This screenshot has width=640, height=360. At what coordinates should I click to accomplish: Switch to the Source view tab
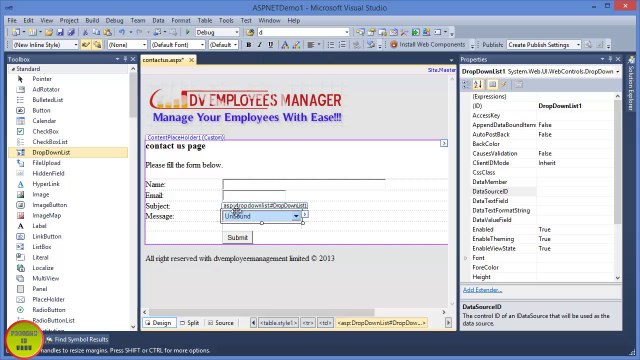coord(221,323)
